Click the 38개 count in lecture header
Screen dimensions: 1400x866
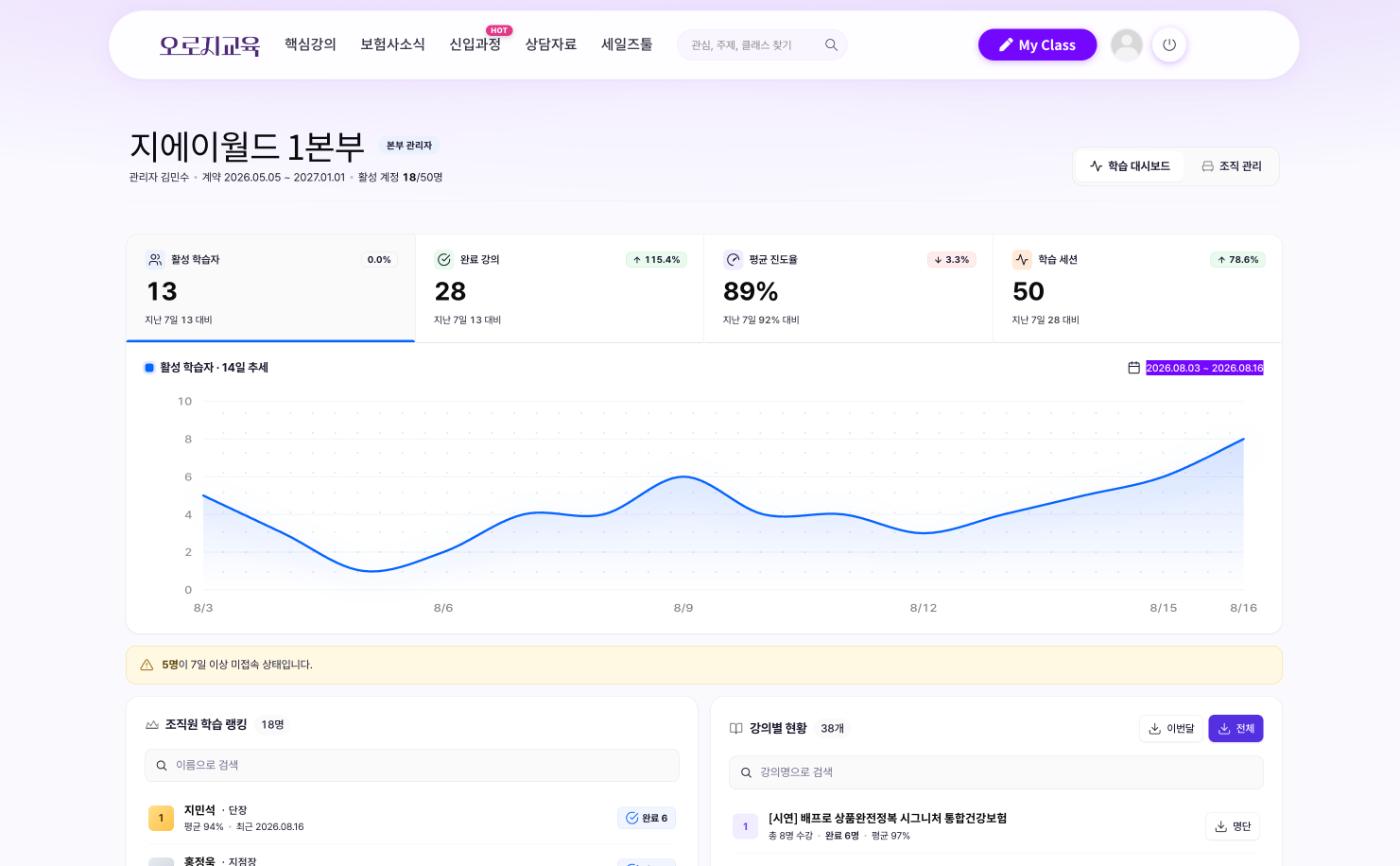click(832, 729)
